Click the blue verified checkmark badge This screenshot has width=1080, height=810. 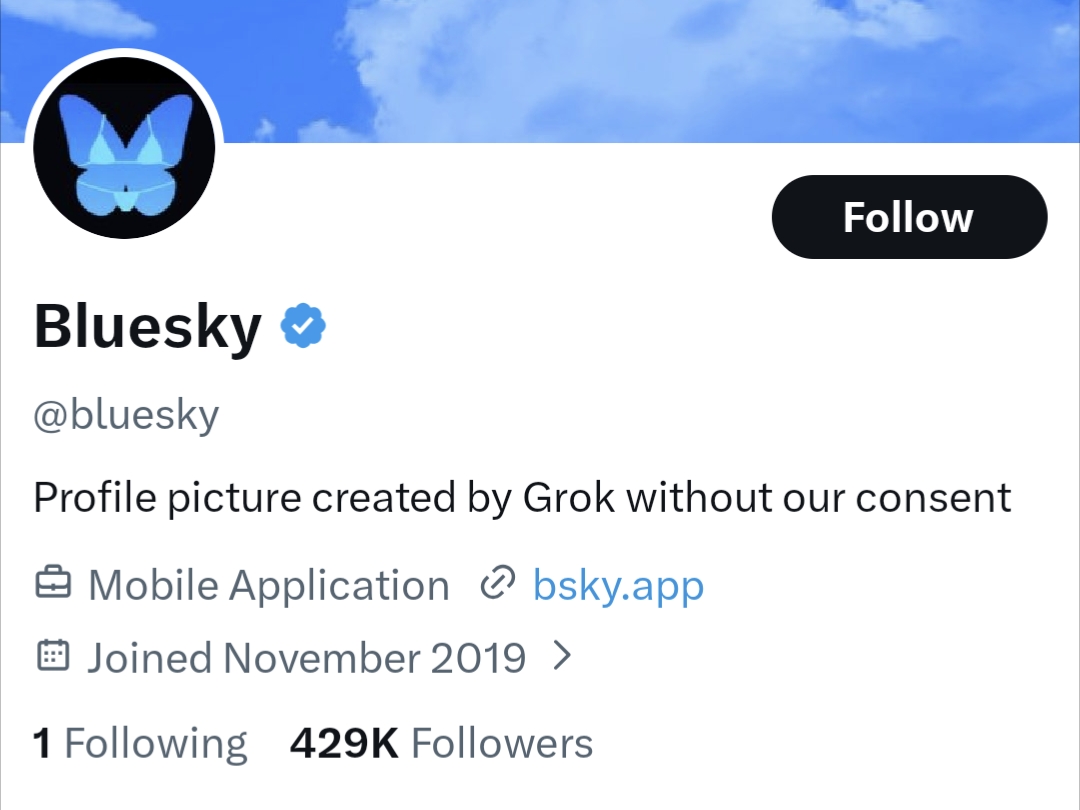pos(303,327)
